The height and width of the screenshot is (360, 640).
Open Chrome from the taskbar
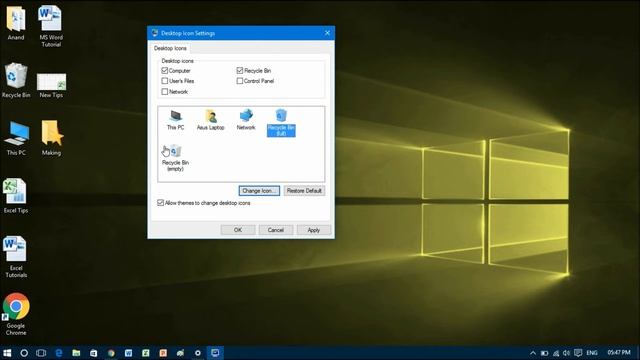(111, 353)
